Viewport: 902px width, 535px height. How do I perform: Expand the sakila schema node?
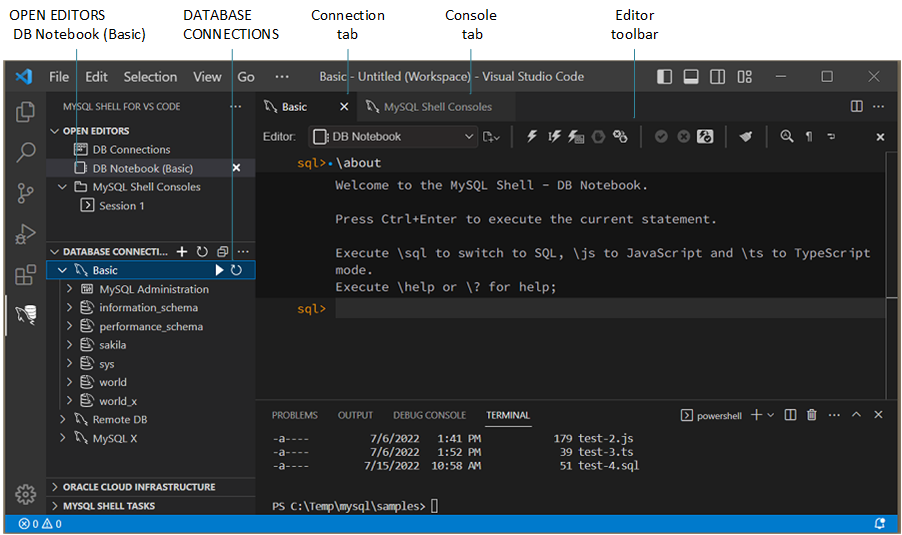point(70,345)
